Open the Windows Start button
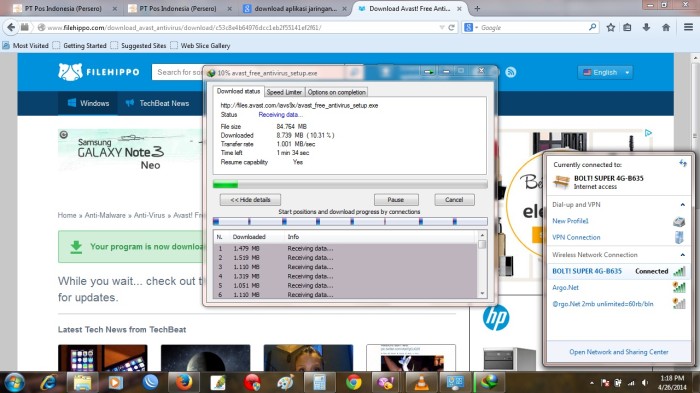The height and width of the screenshot is (393, 700). click(x=14, y=382)
